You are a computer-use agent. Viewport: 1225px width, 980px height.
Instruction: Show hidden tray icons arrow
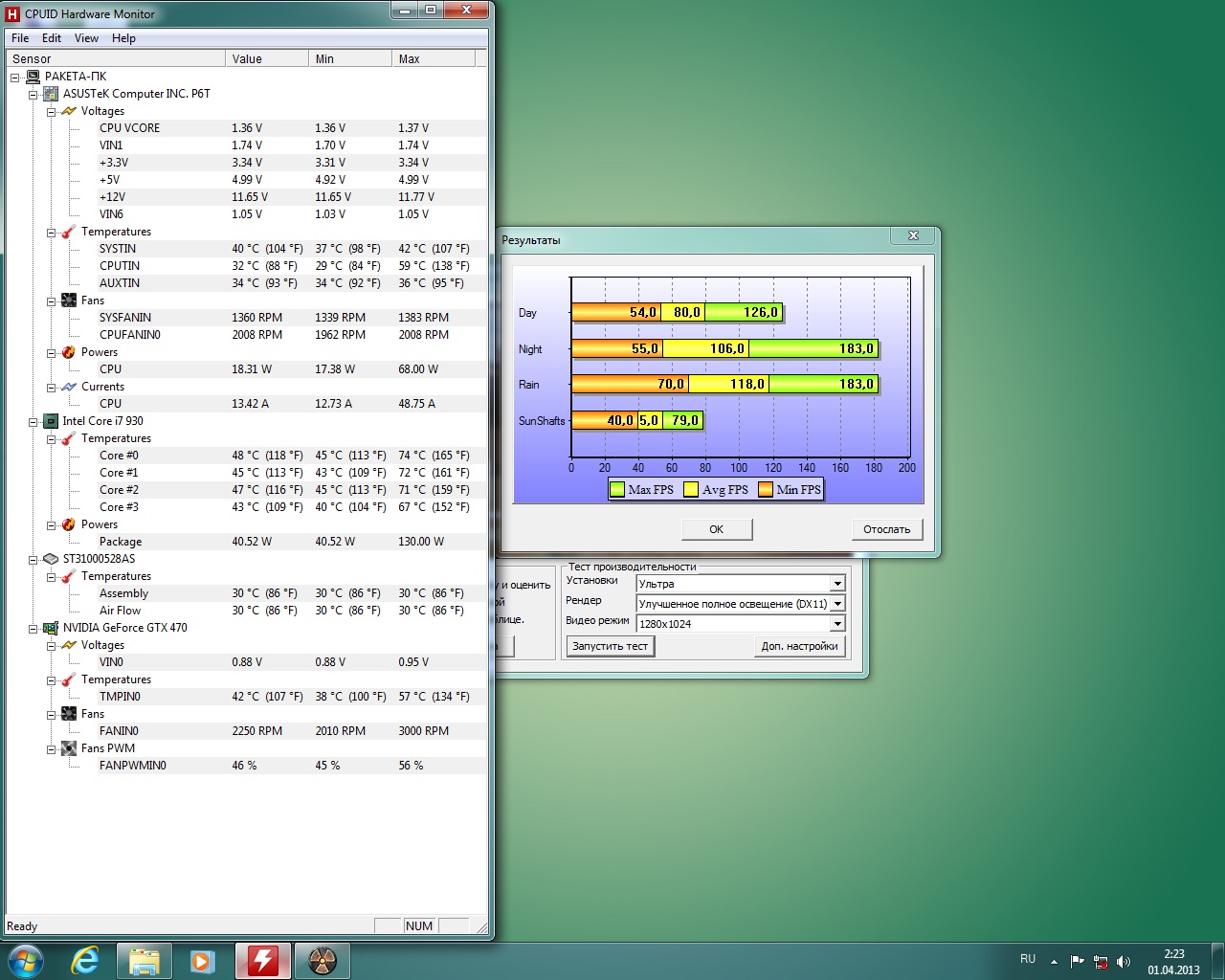[x=1054, y=962]
